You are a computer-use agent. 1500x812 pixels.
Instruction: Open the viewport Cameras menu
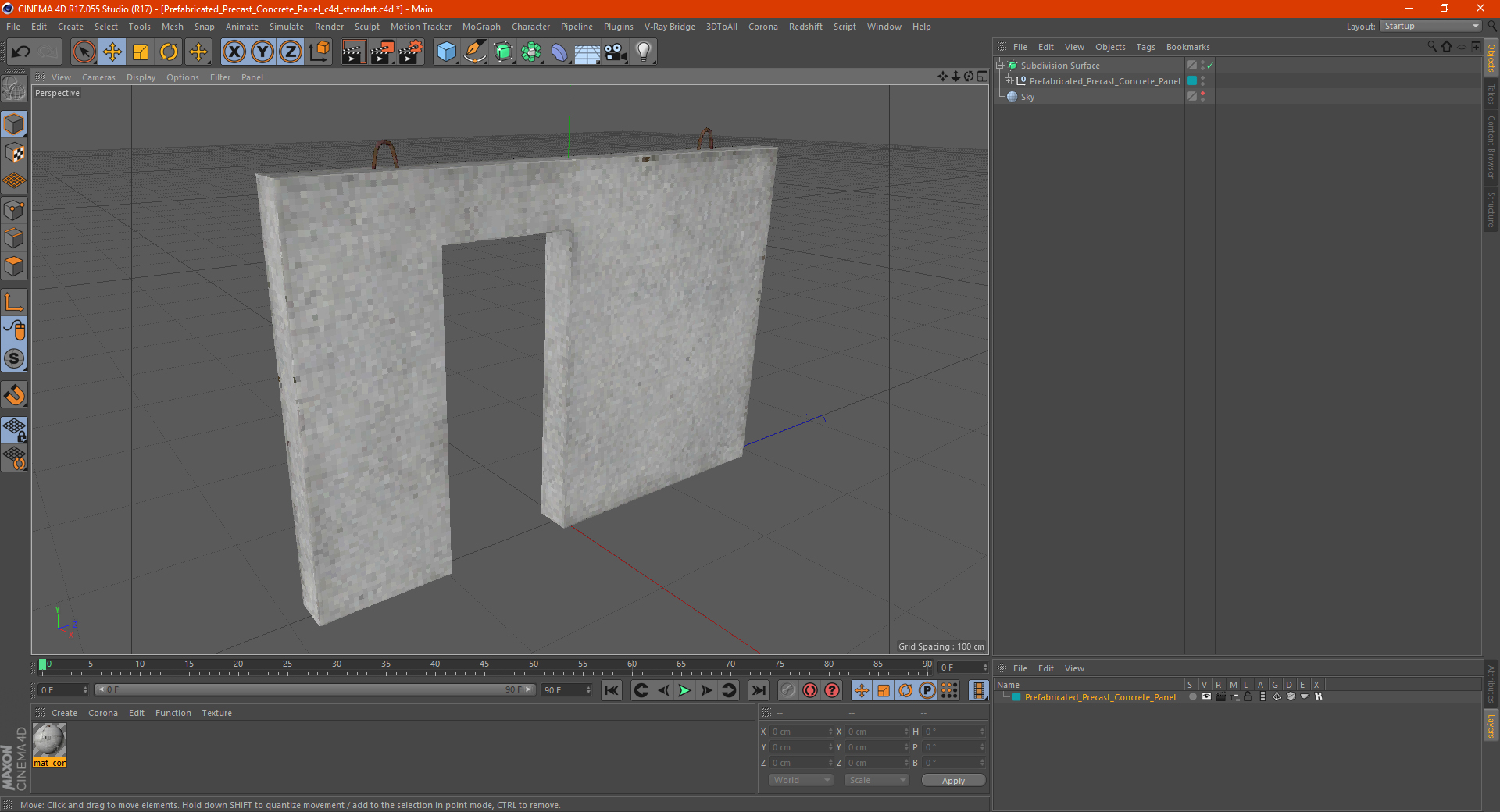(98, 77)
